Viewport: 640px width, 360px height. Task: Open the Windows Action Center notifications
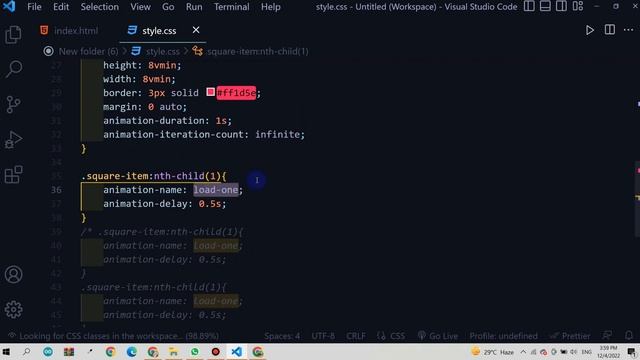(631, 352)
